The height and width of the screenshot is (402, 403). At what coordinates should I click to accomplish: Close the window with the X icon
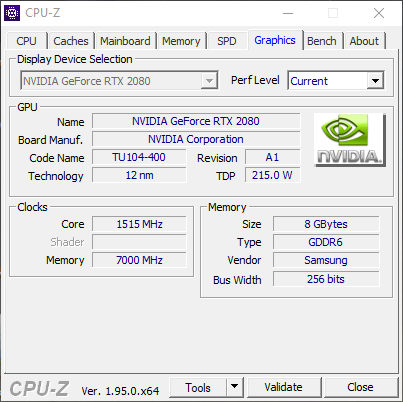[x=379, y=13]
